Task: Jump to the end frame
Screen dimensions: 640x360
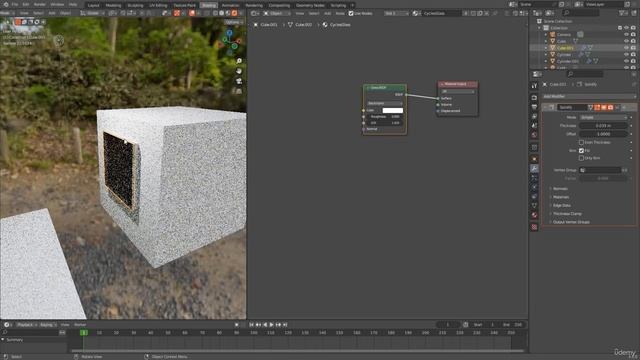Action: 285,324
